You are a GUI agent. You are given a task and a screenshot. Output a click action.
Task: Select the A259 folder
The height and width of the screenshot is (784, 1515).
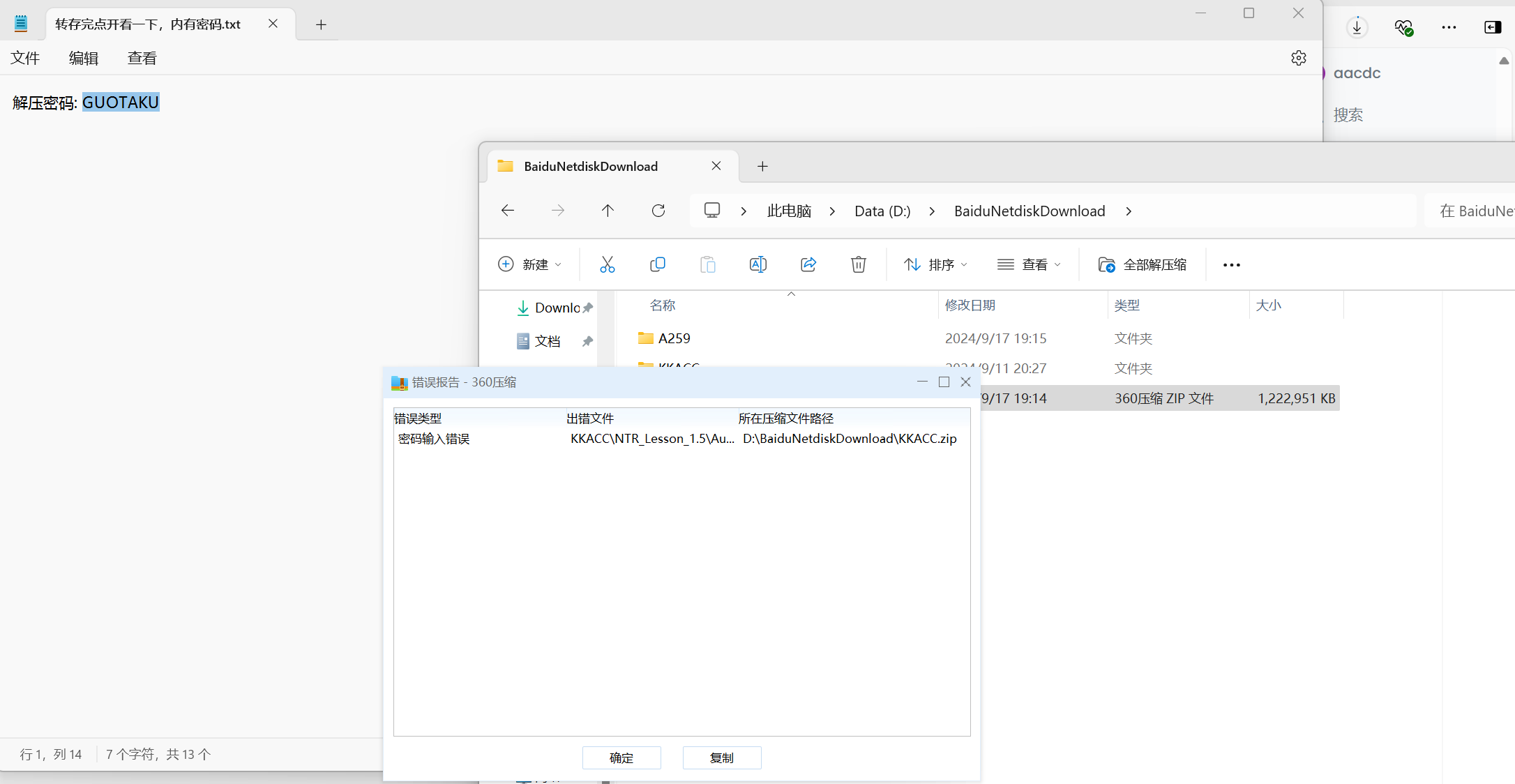pyautogui.click(x=674, y=338)
